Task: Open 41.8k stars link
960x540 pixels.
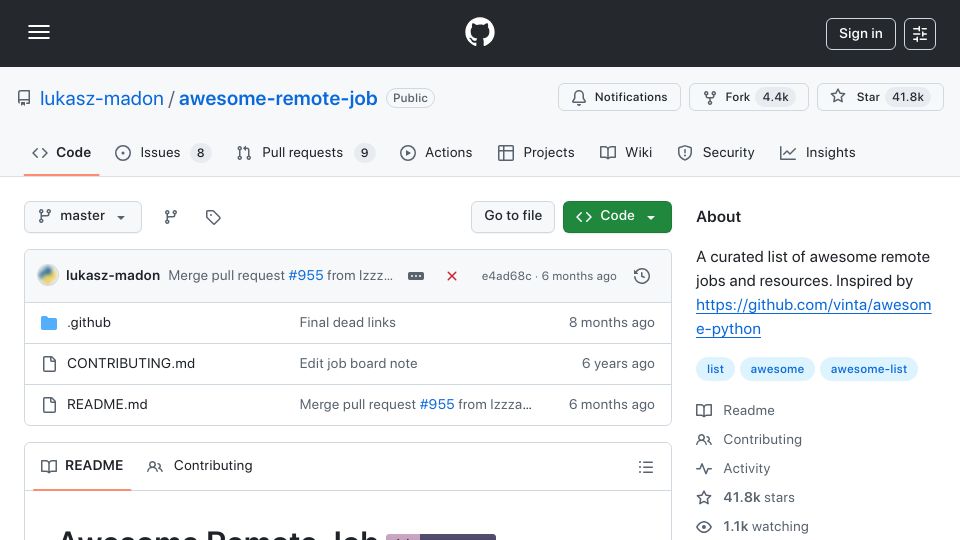Action: point(745,498)
